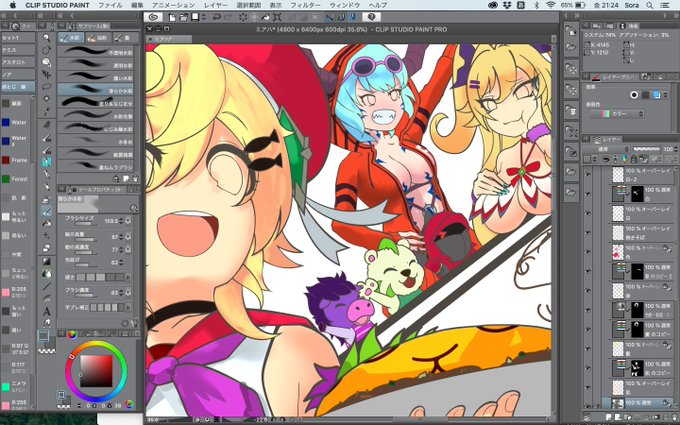This screenshot has height=425, width=680.
Task: Click the layer color blue square icon
Action: [656, 95]
